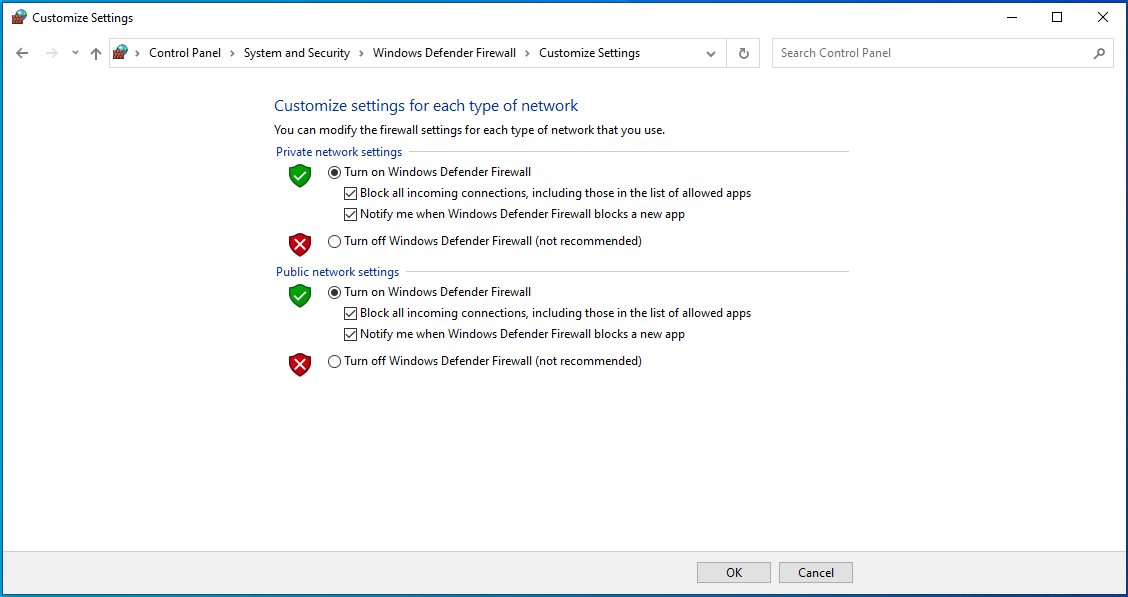Click the green shield icon for private network
Image resolution: width=1128 pixels, height=597 pixels.
299,175
